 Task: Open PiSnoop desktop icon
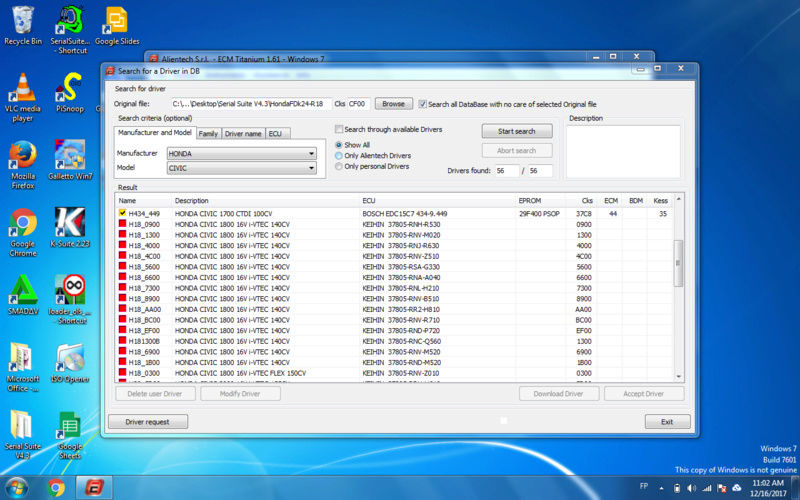[x=70, y=93]
